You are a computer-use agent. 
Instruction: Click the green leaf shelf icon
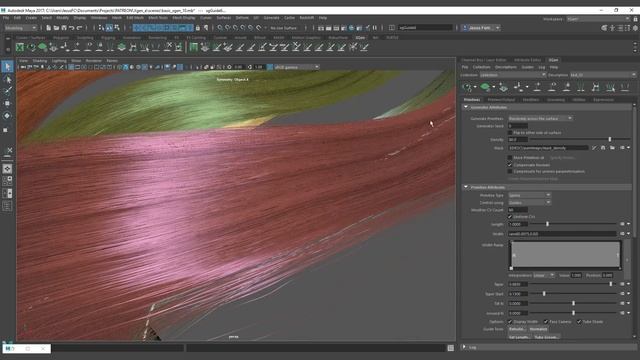coord(42,47)
